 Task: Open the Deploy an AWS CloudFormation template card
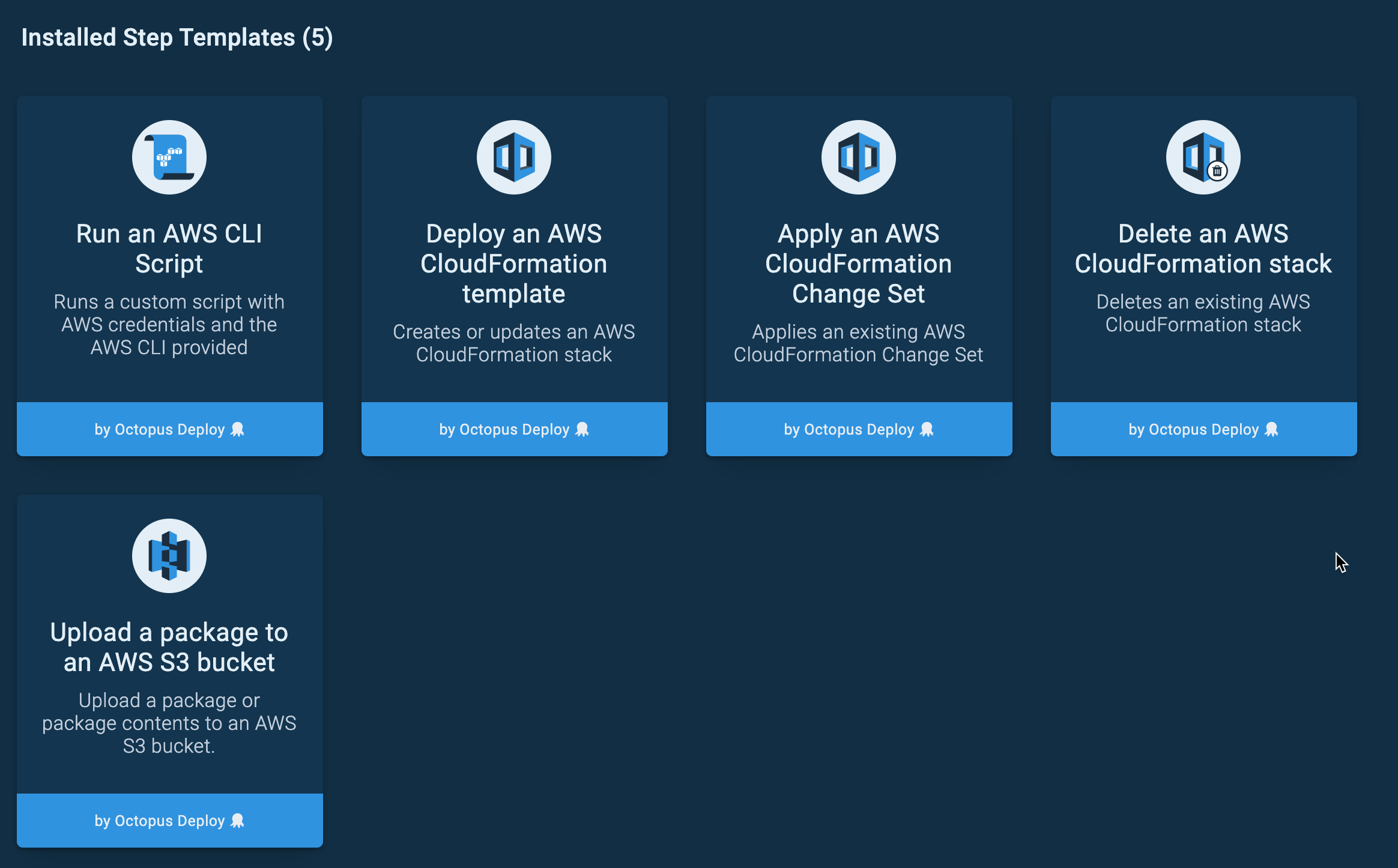pyautogui.click(x=514, y=264)
